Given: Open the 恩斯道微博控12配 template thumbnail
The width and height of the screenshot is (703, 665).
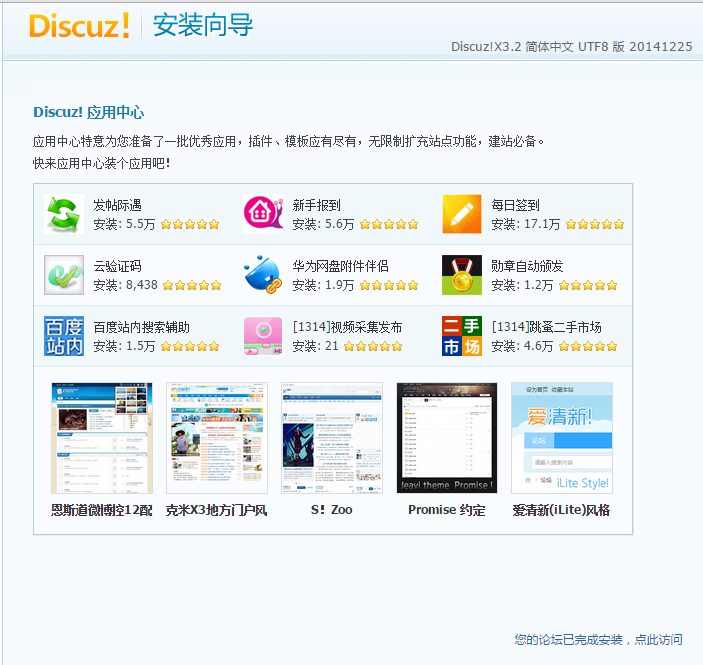Looking at the screenshot, I should tap(102, 438).
